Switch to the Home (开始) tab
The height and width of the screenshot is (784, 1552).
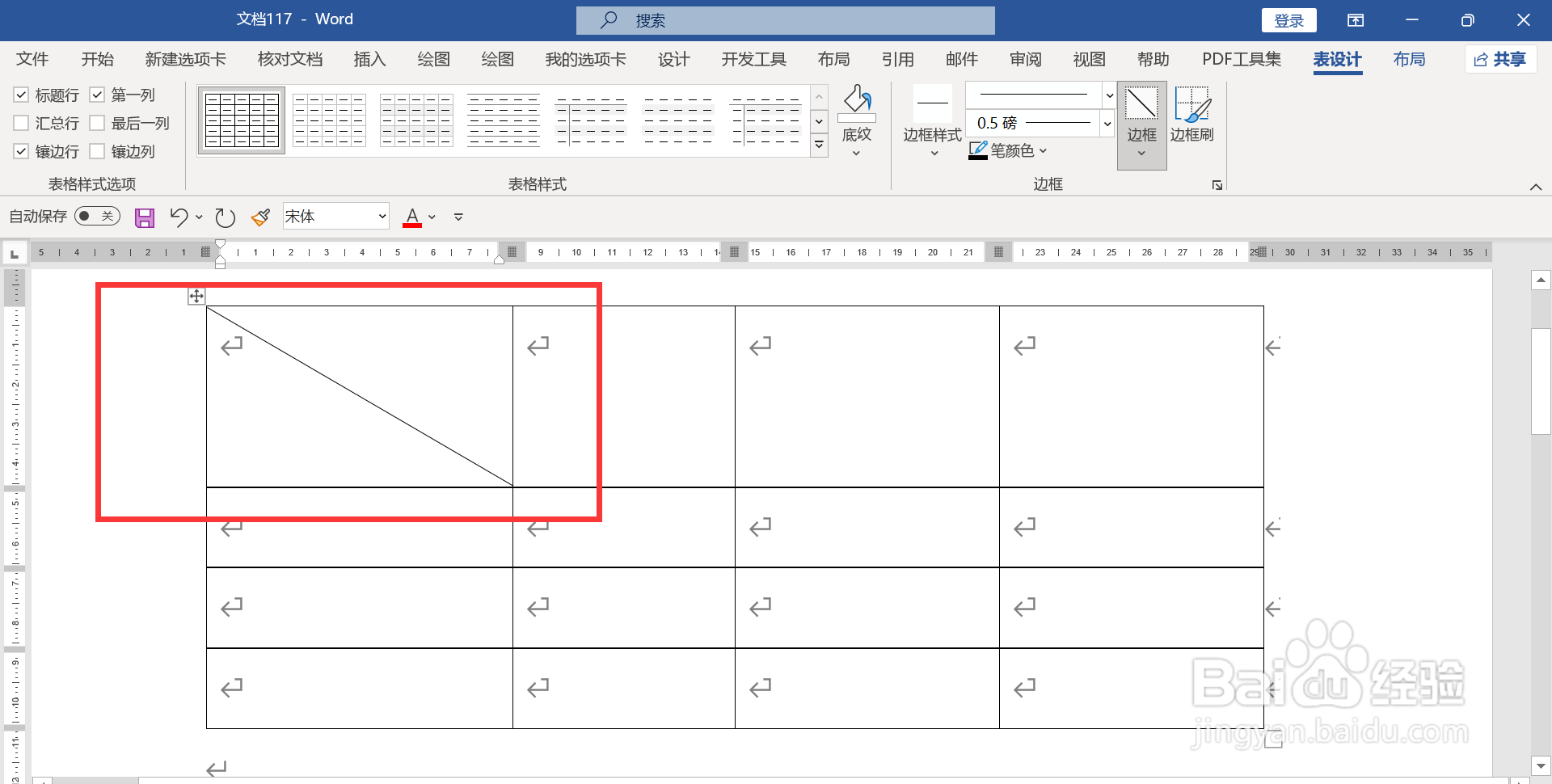(x=98, y=60)
